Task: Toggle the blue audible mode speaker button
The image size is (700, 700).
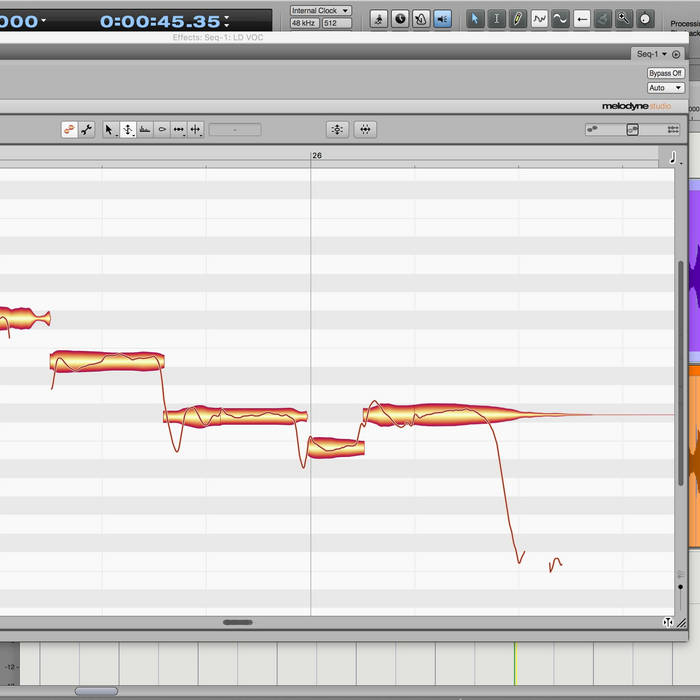Action: [442, 19]
